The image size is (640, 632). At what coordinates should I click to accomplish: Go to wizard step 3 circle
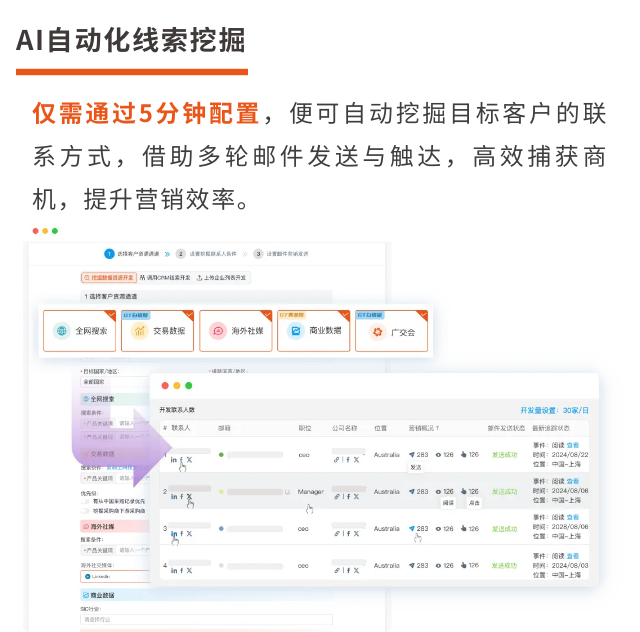[258, 254]
